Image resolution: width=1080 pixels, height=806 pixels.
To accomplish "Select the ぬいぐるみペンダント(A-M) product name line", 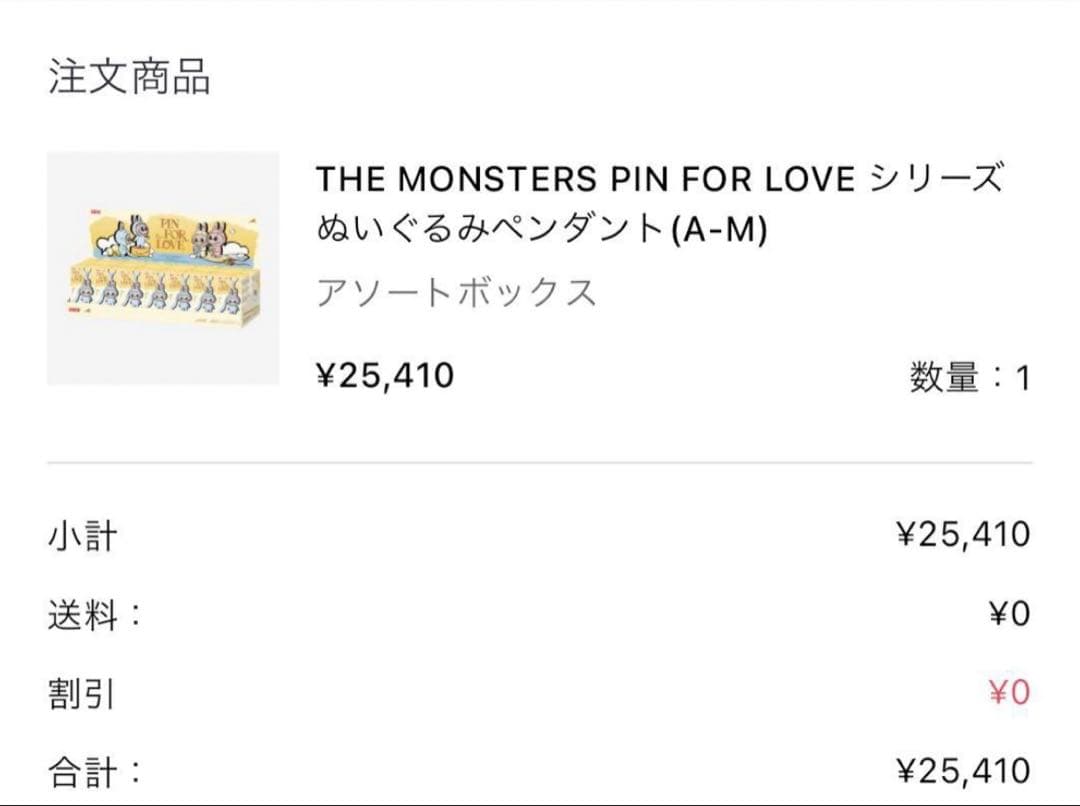I will click(x=541, y=230).
